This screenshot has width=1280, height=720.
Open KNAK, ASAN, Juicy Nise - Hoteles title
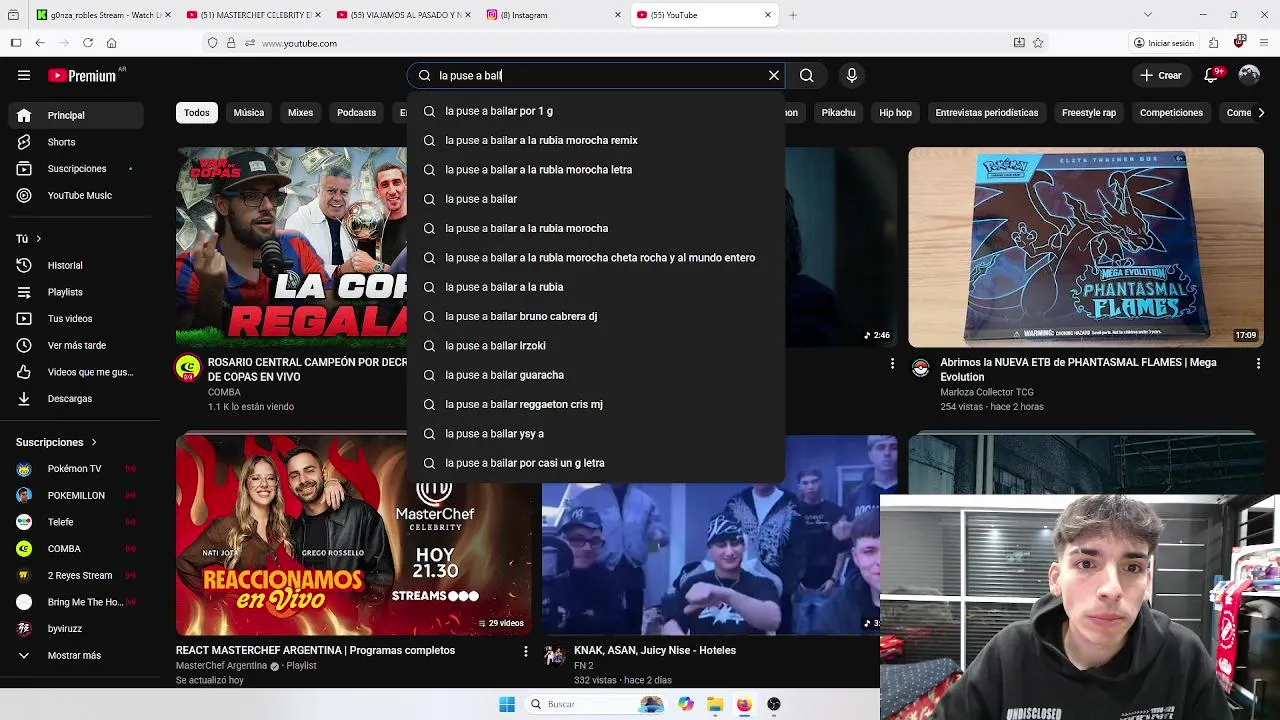coord(655,650)
